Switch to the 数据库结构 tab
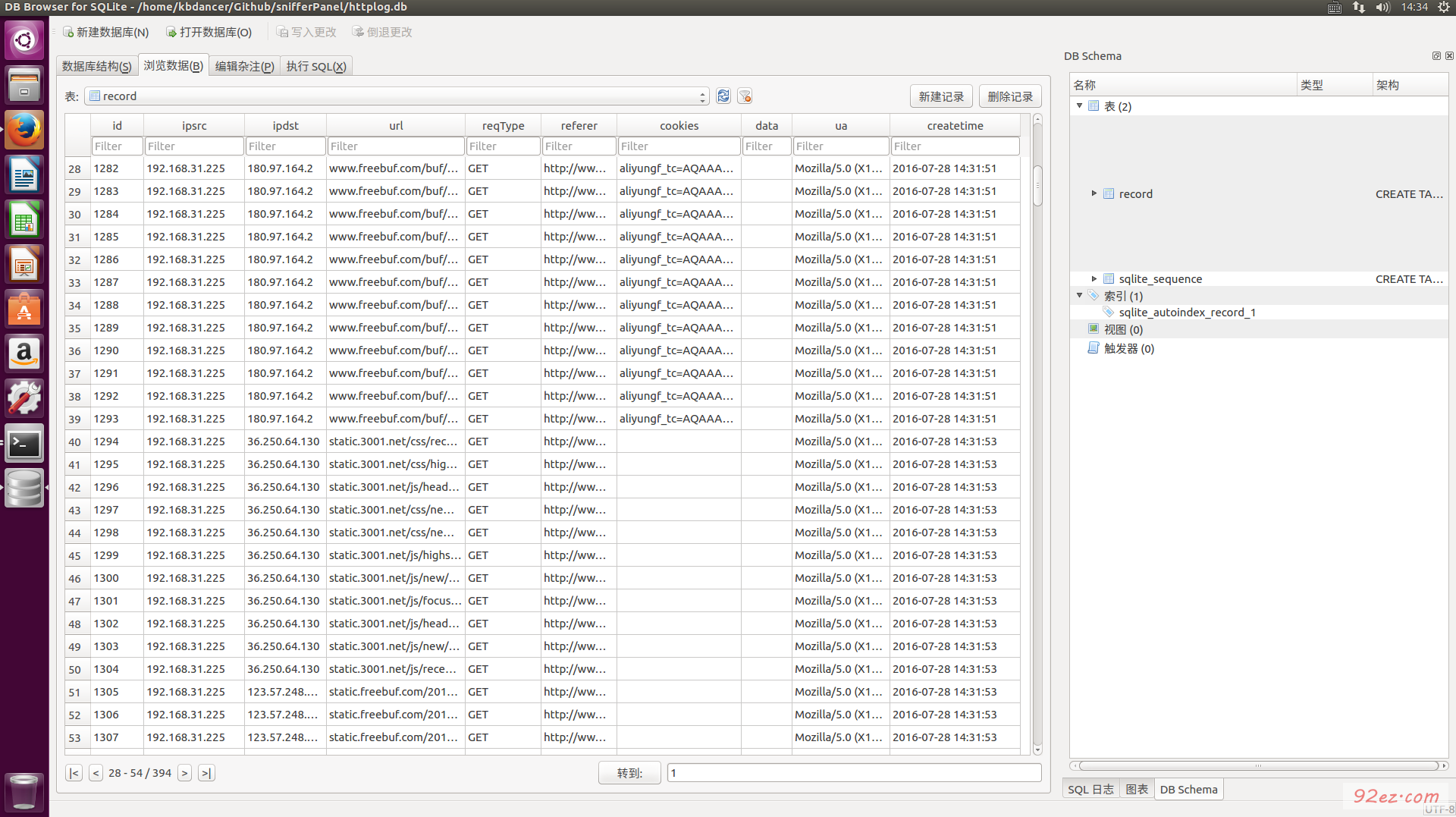 click(97, 66)
